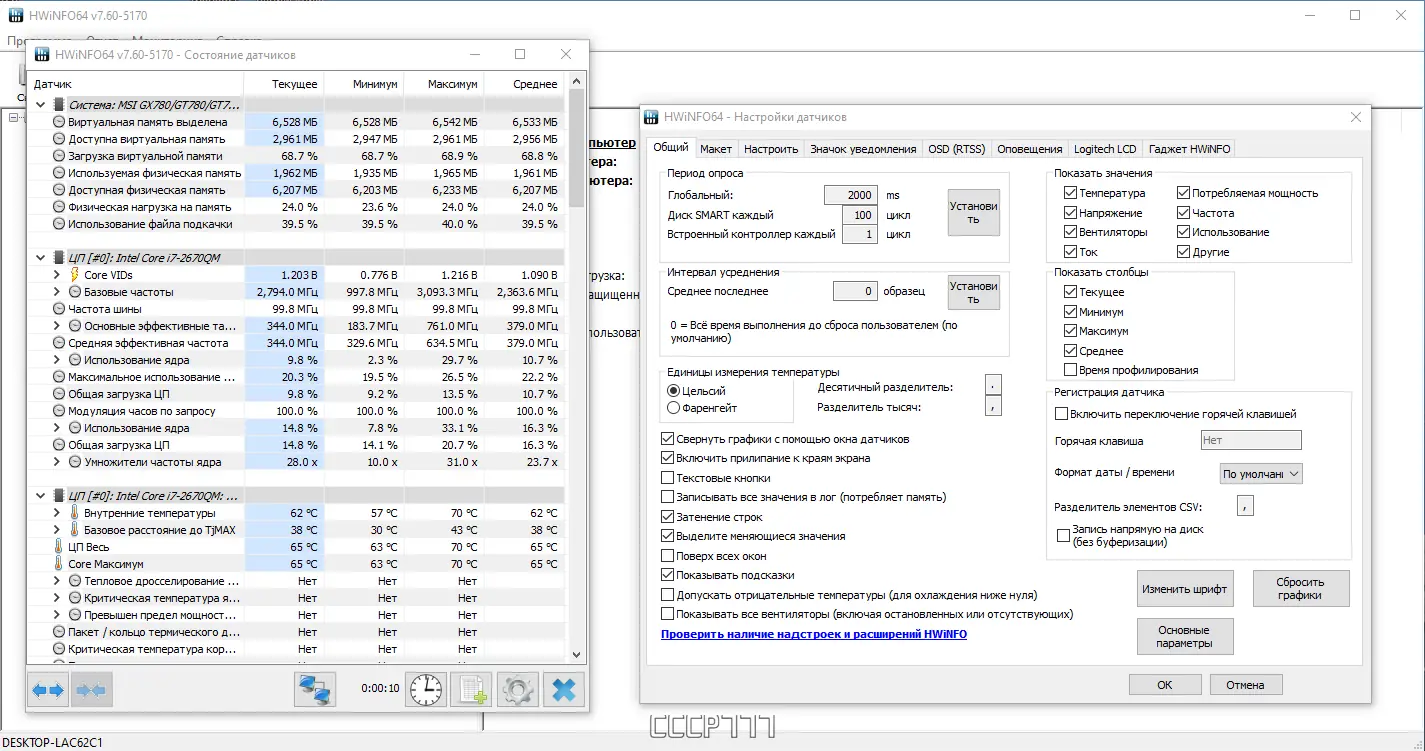The width and height of the screenshot is (1425, 751).
Task: Toggle the Затенение строк checkbox
Action: pos(667,517)
